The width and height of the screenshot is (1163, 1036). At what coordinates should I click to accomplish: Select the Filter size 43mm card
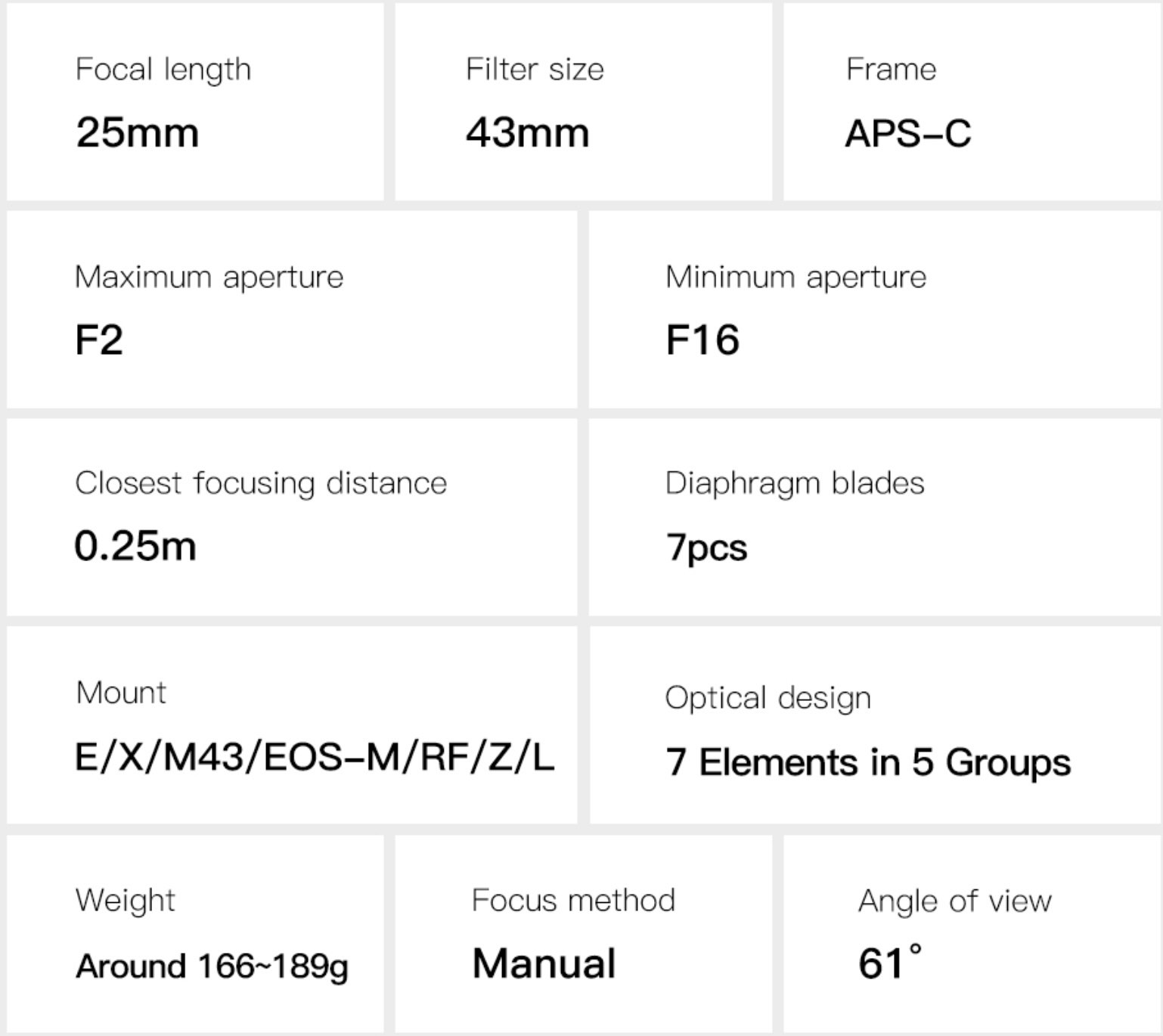pos(583,102)
